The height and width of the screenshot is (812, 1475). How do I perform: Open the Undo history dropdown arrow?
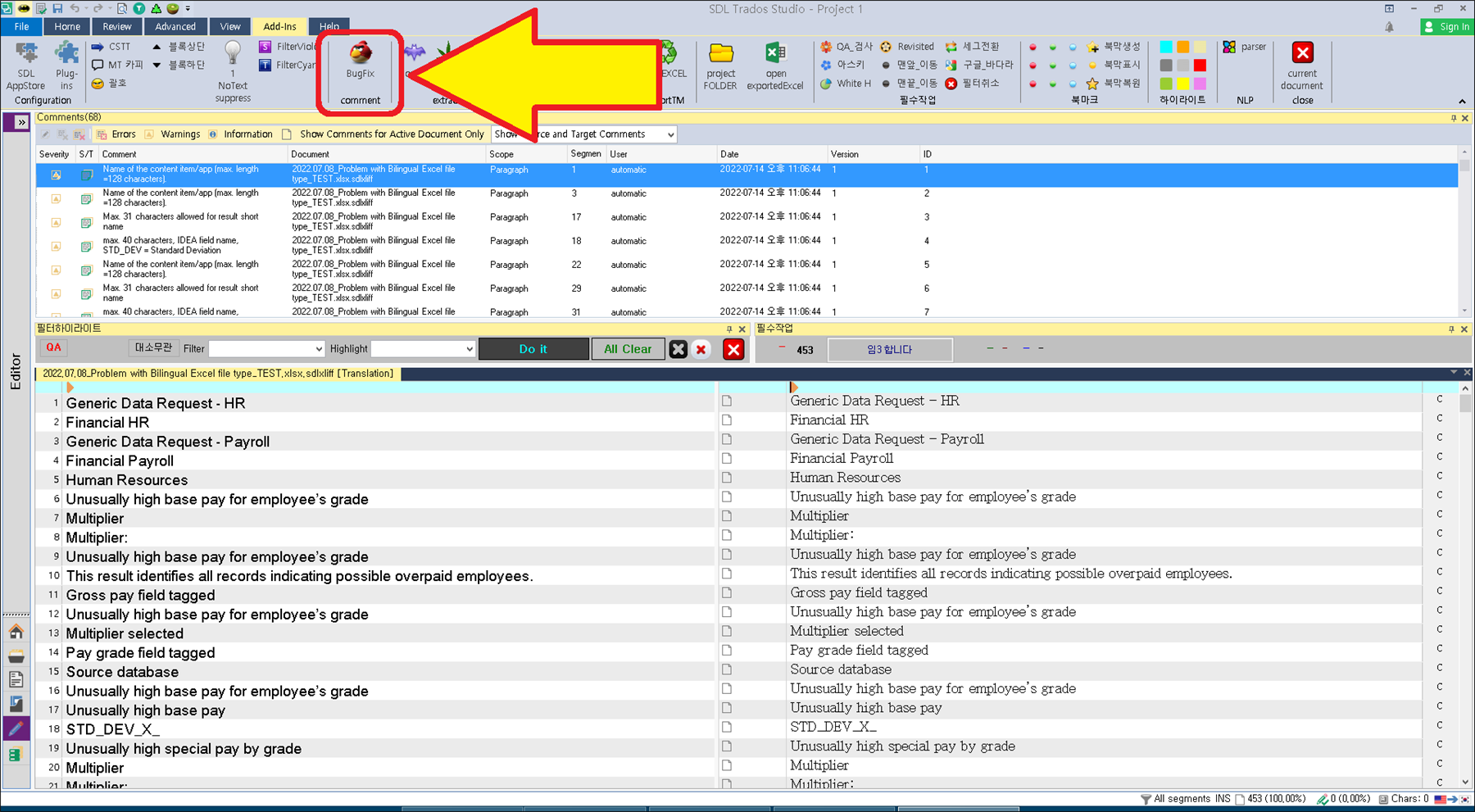click(84, 9)
